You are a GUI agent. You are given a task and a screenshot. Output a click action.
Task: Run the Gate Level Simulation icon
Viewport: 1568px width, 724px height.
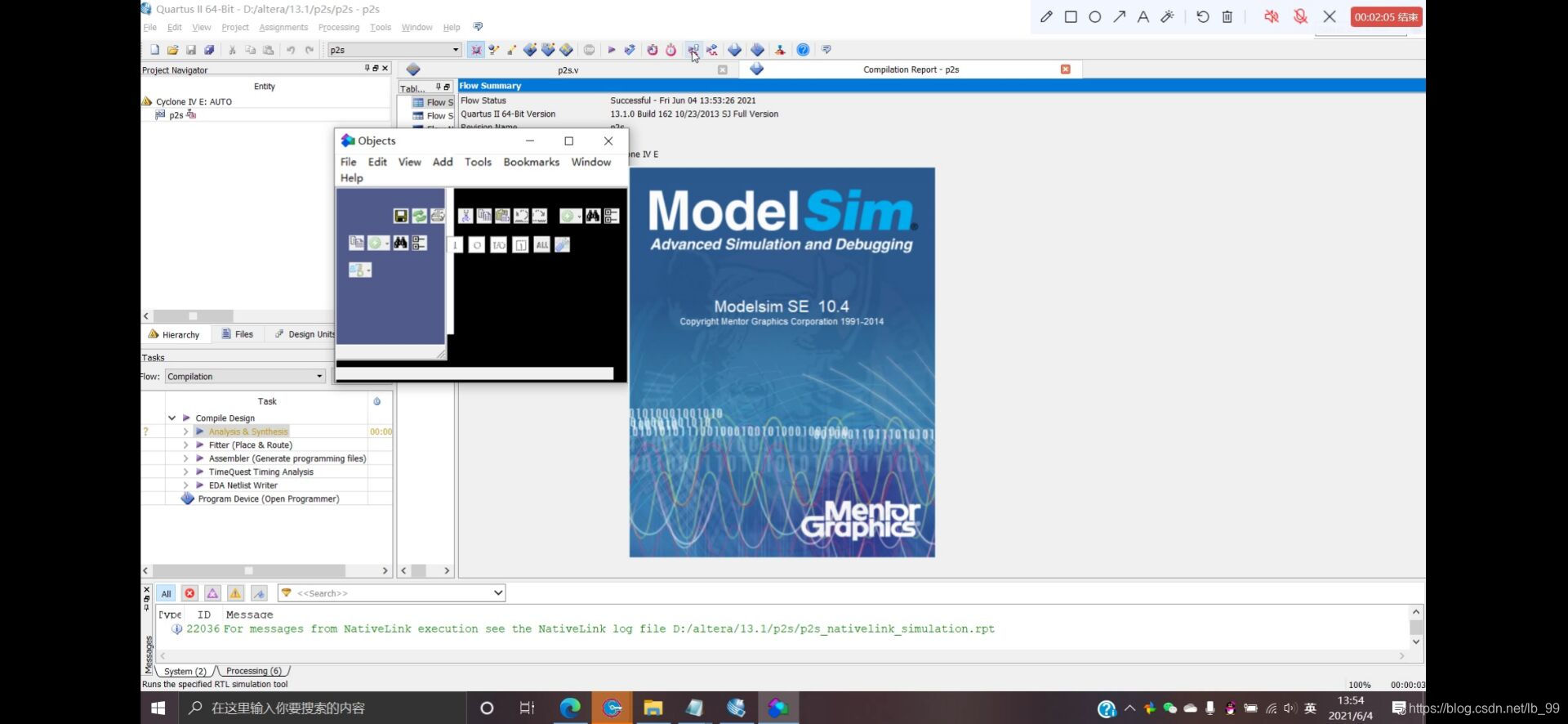pos(712,50)
